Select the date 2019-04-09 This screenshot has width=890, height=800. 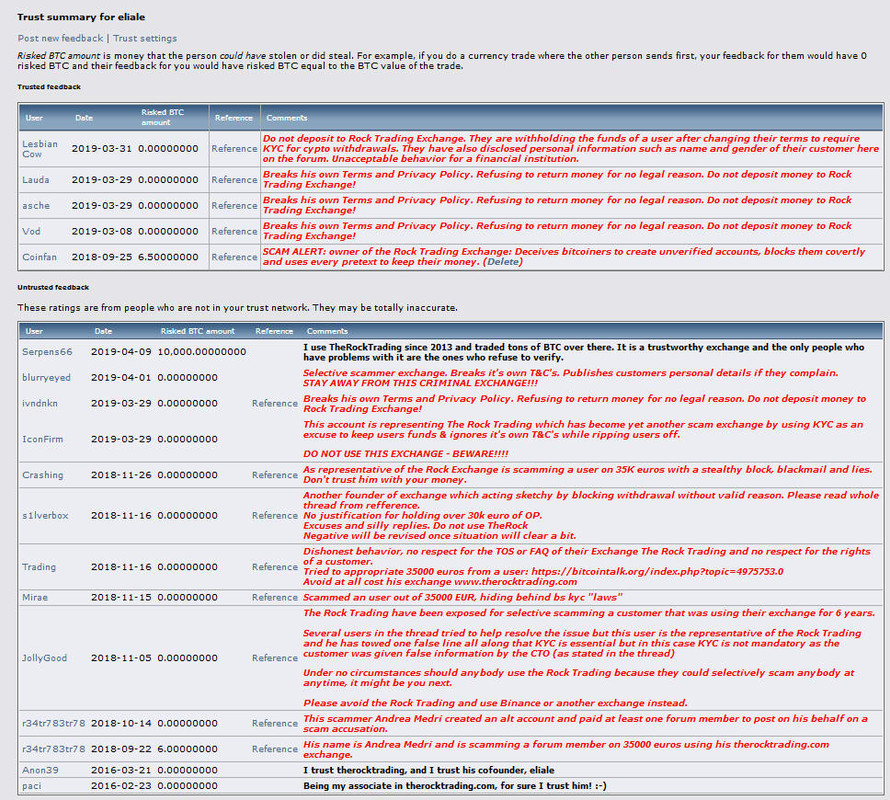[121, 351]
